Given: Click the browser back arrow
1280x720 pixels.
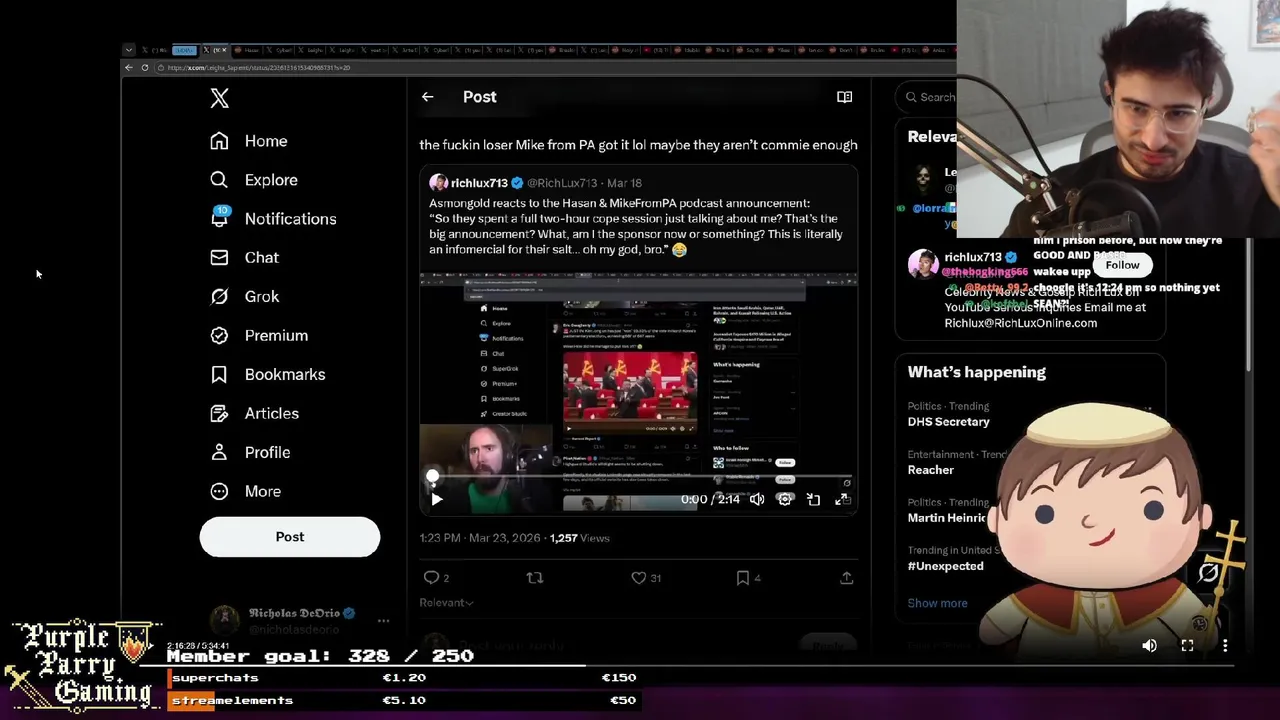Looking at the screenshot, I should tap(128, 68).
